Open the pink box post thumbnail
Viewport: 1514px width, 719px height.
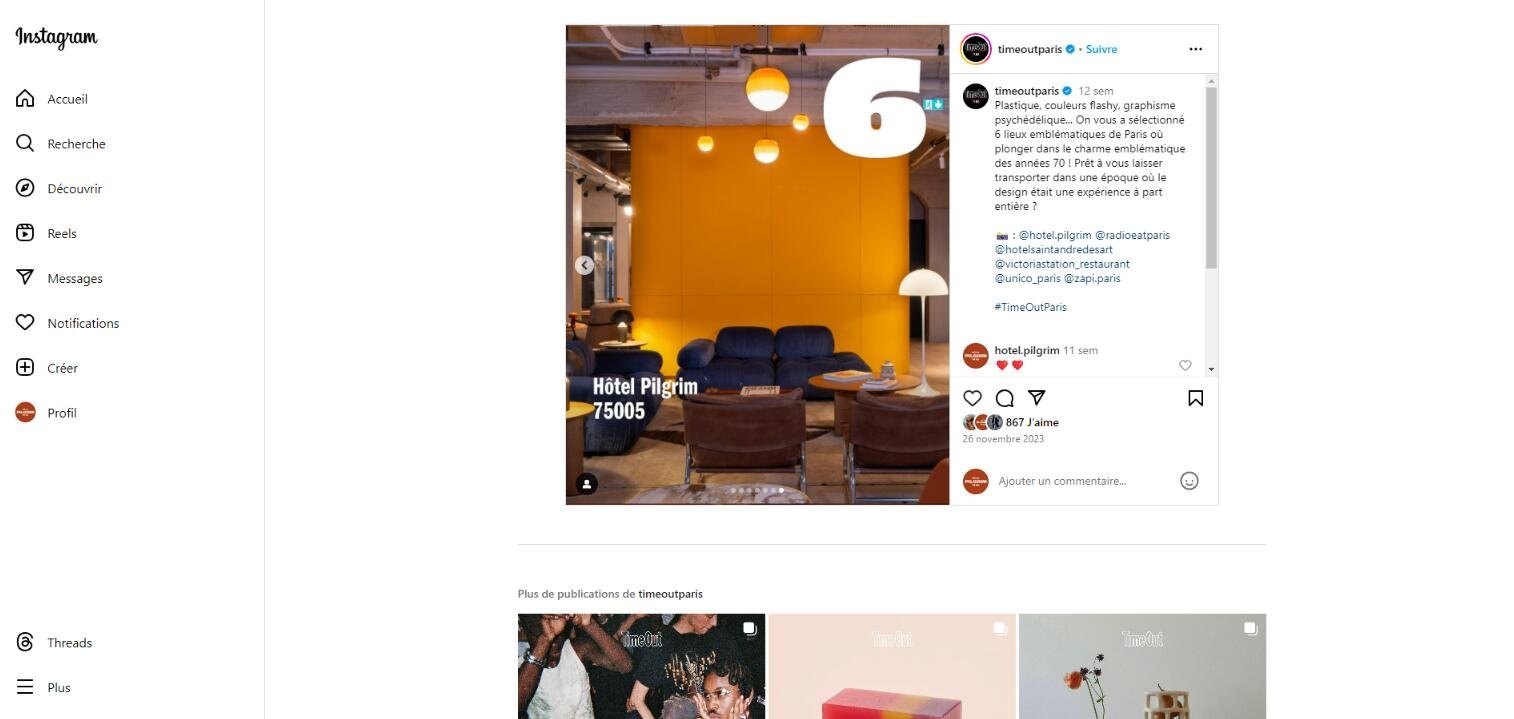[892, 666]
